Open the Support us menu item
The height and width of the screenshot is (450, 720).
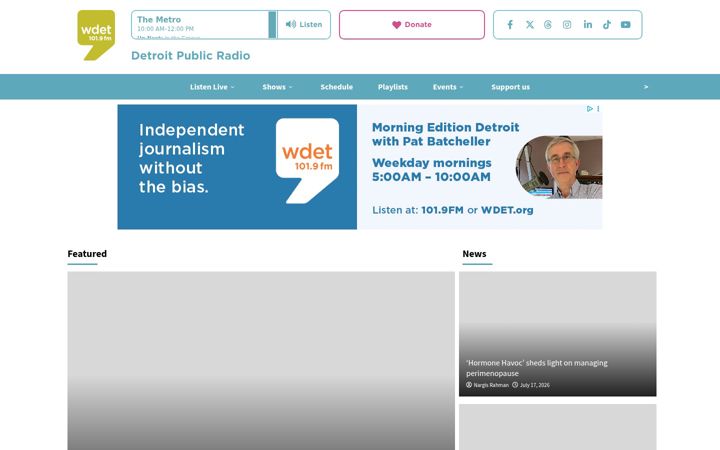tap(510, 87)
